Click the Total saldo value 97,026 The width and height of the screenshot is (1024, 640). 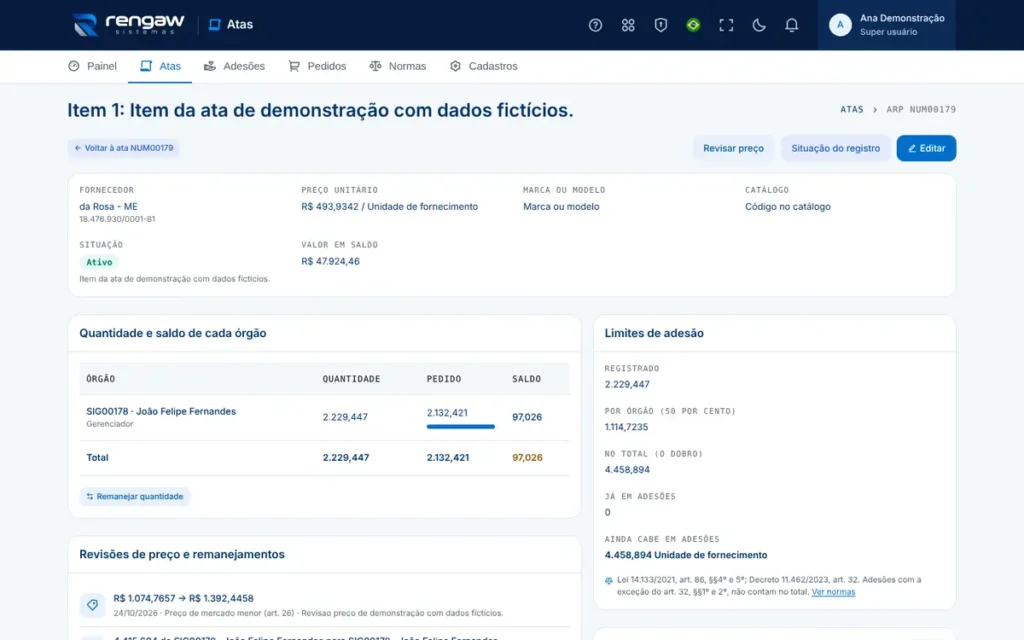click(527, 458)
